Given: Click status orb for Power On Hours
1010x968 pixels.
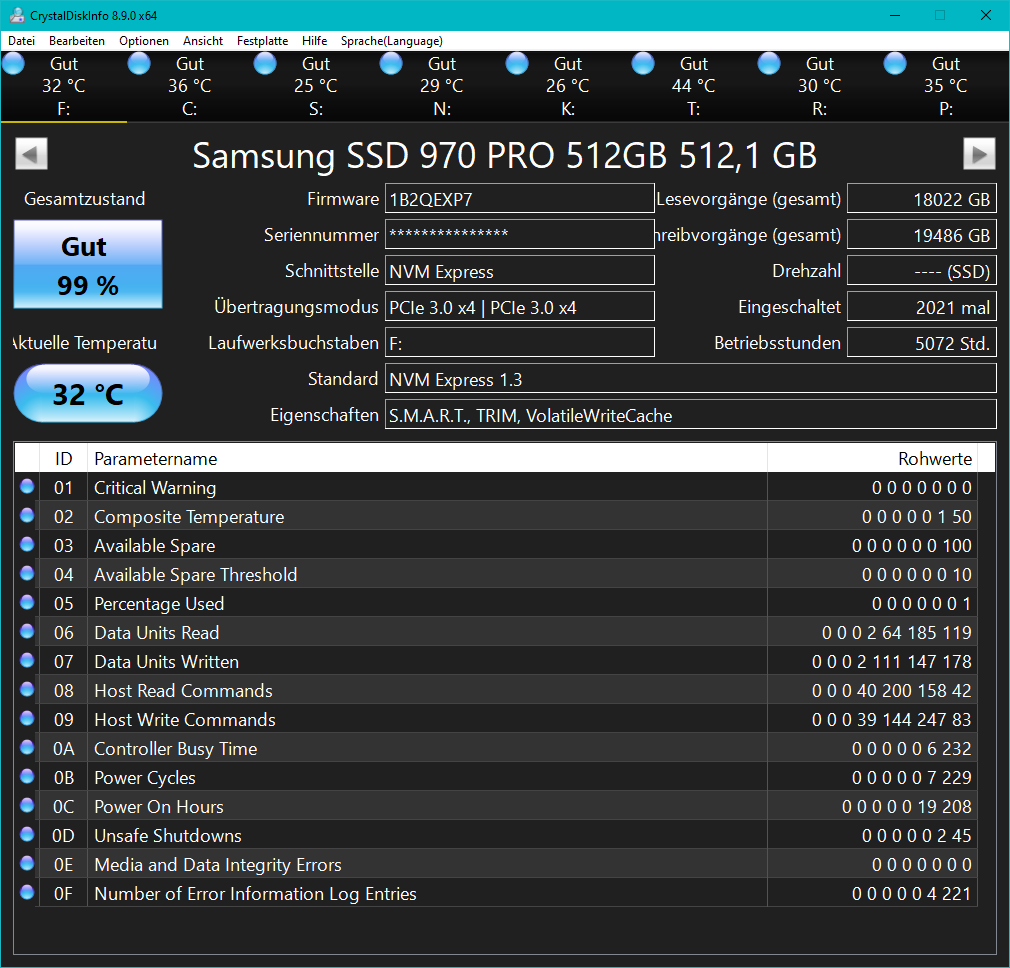Looking at the screenshot, I should pyautogui.click(x=27, y=805).
